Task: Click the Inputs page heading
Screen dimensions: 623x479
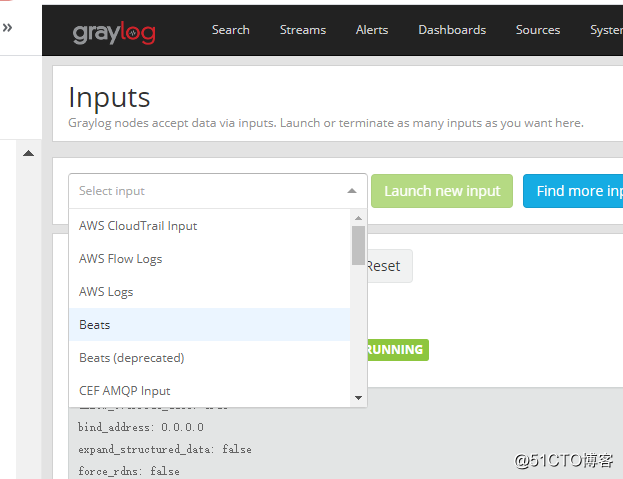Action: pos(109,97)
